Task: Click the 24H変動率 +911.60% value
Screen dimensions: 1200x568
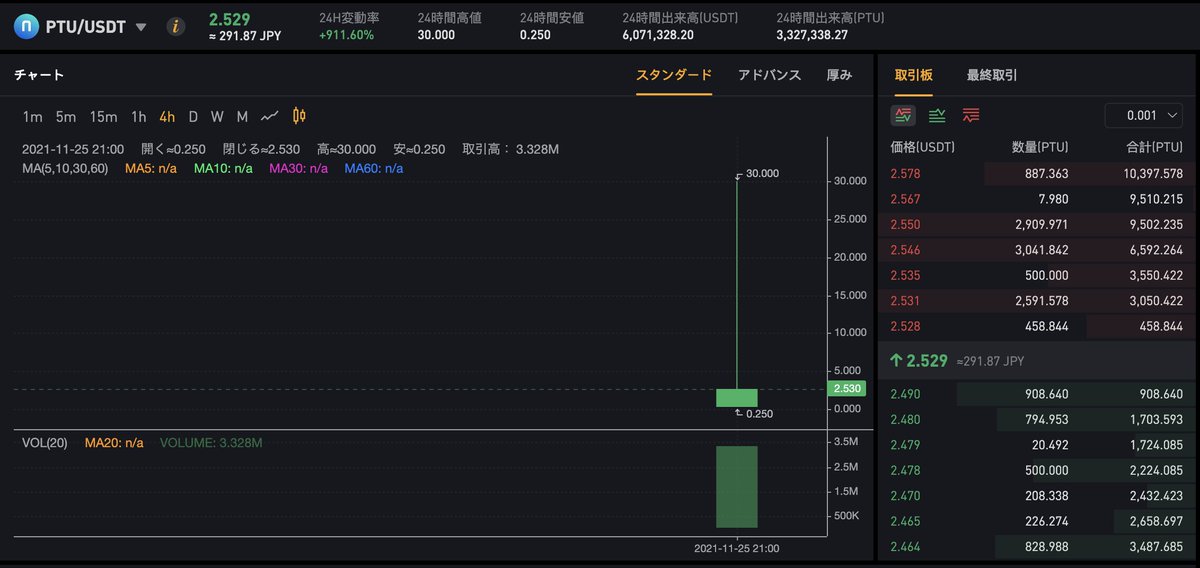Action: (x=346, y=35)
